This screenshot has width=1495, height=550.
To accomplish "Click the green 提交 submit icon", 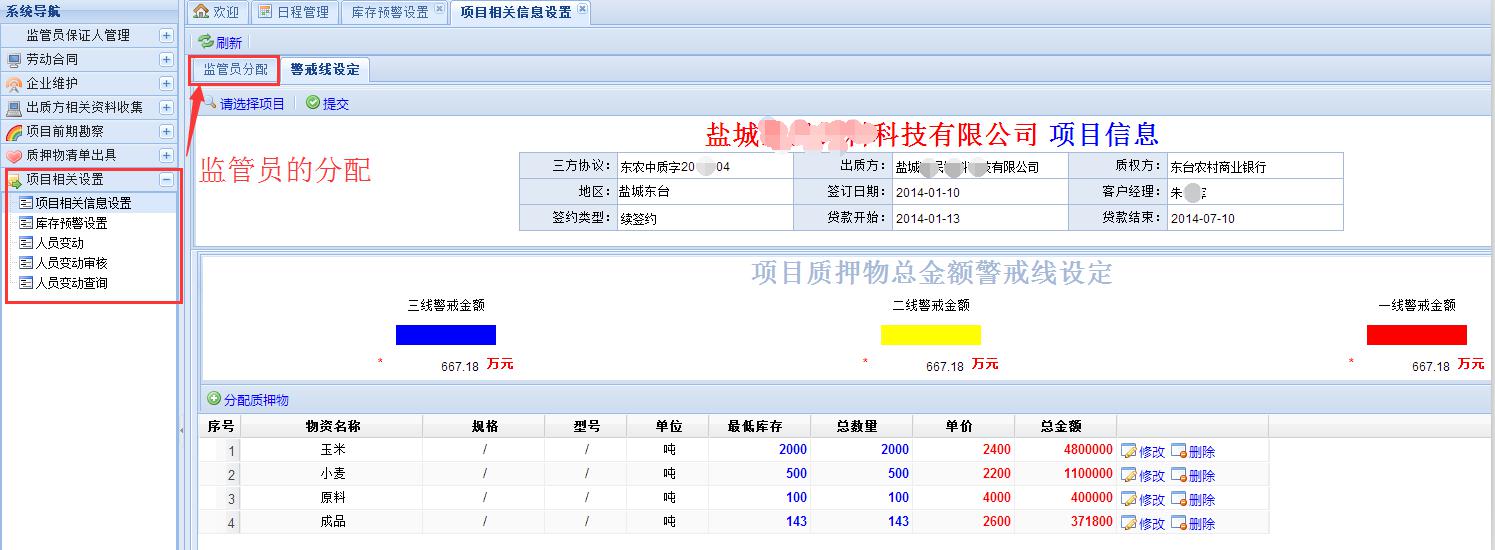I will (313, 103).
